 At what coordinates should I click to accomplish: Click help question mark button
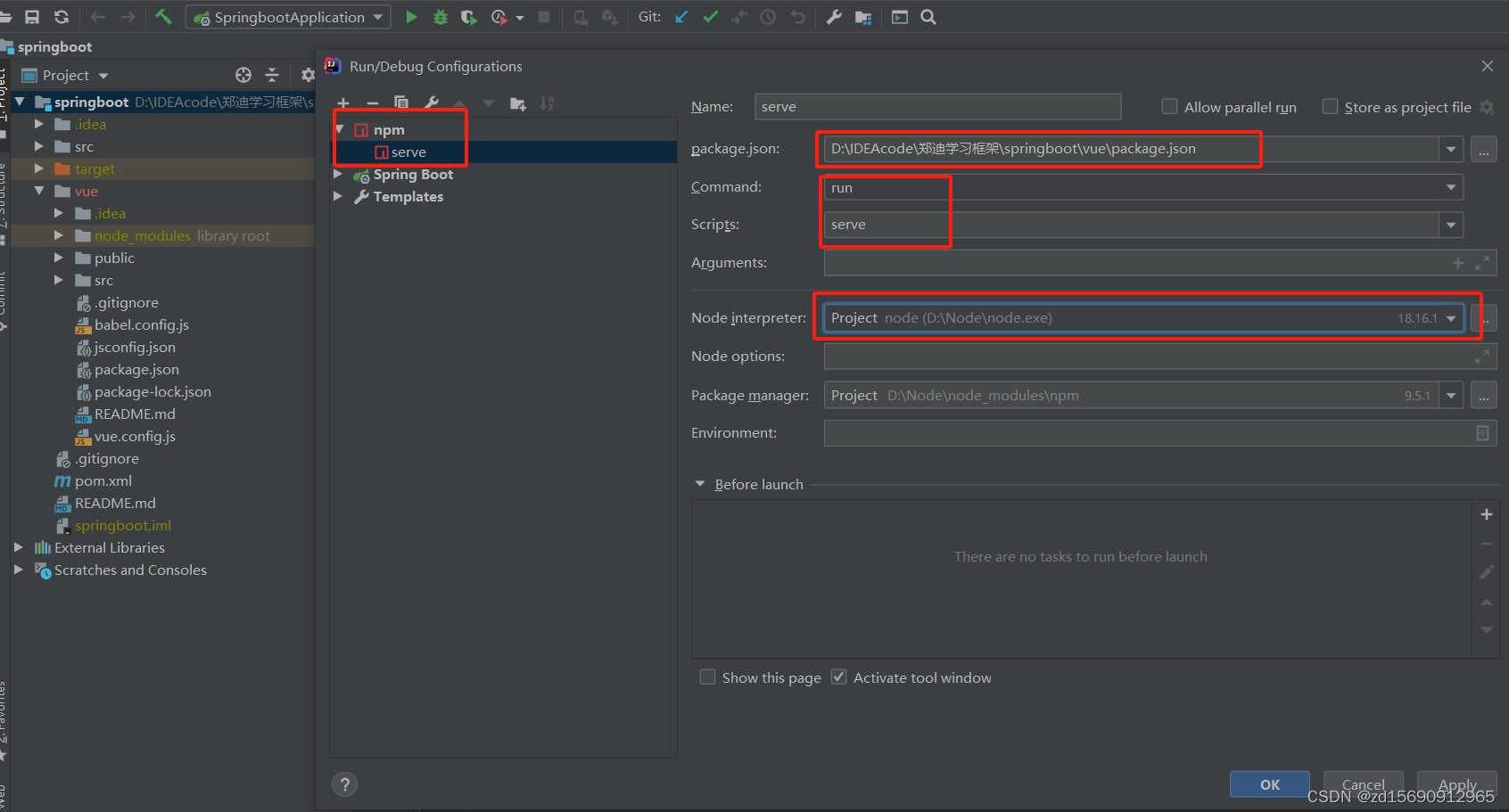click(x=344, y=784)
